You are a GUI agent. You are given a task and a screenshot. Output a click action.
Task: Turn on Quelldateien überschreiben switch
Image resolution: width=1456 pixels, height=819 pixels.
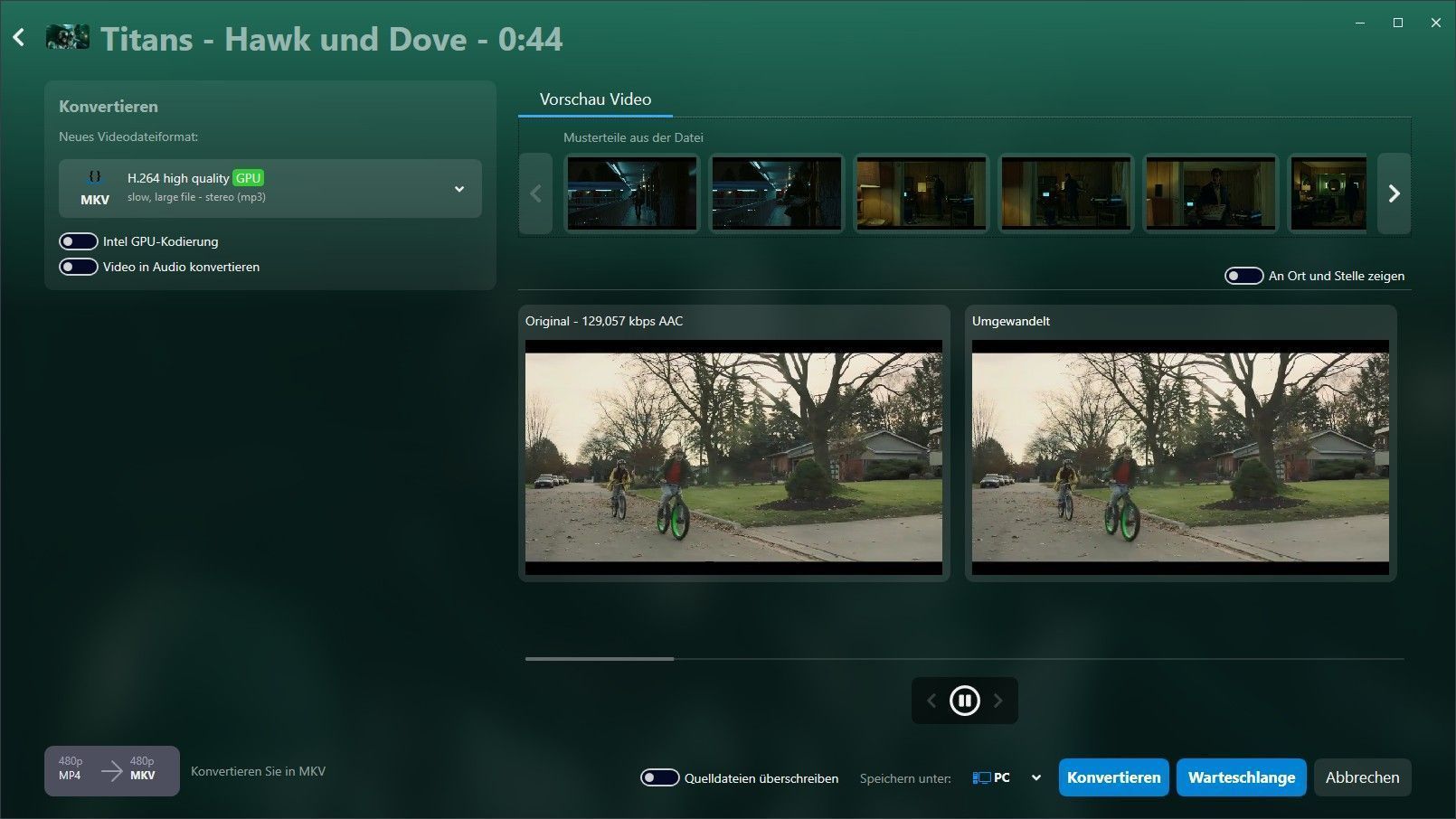pyautogui.click(x=659, y=777)
